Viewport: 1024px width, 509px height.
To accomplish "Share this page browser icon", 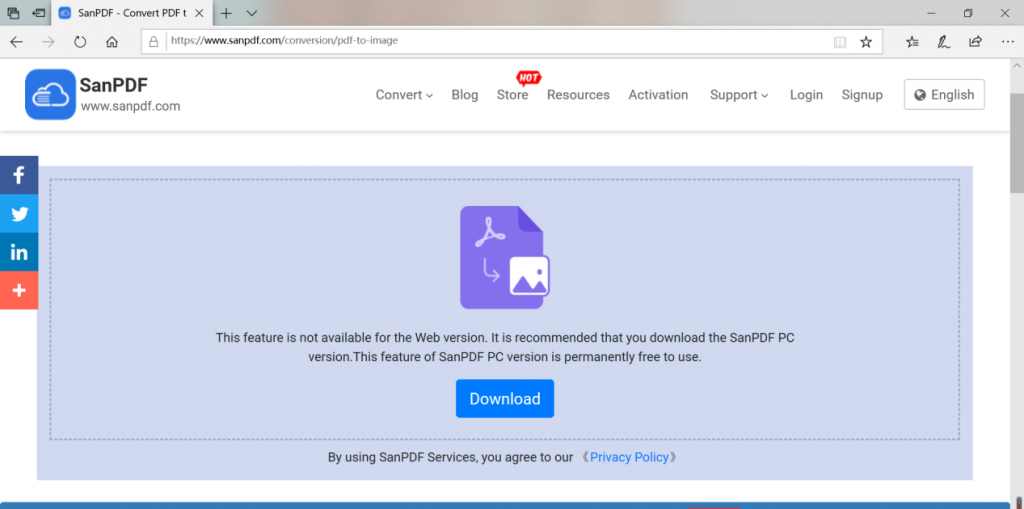I will (975, 42).
